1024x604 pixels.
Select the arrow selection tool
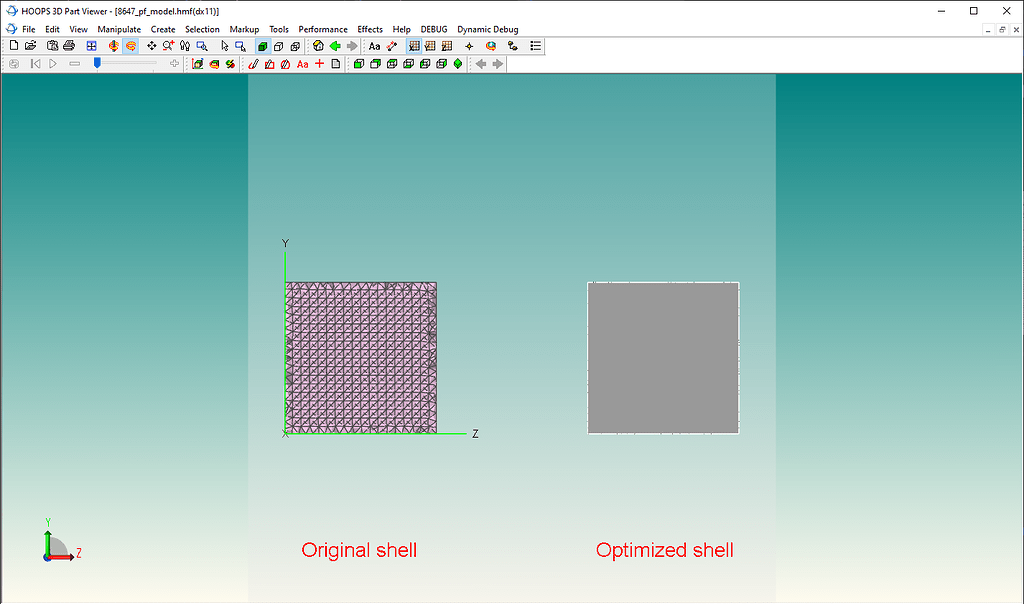224,45
